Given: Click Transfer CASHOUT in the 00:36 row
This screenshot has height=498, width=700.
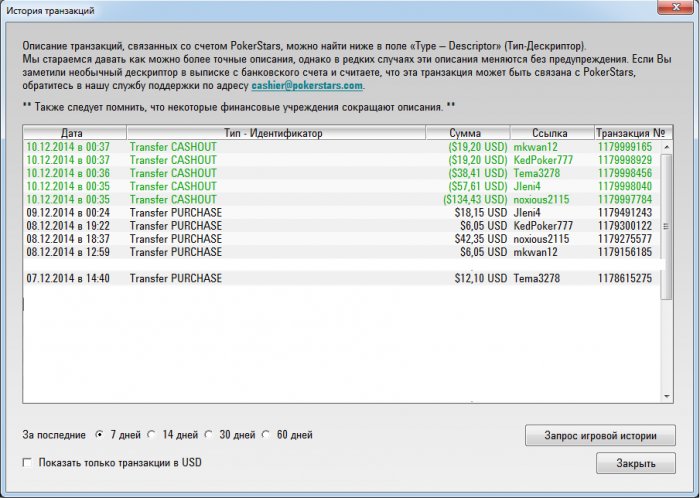Looking at the screenshot, I should point(173,173).
